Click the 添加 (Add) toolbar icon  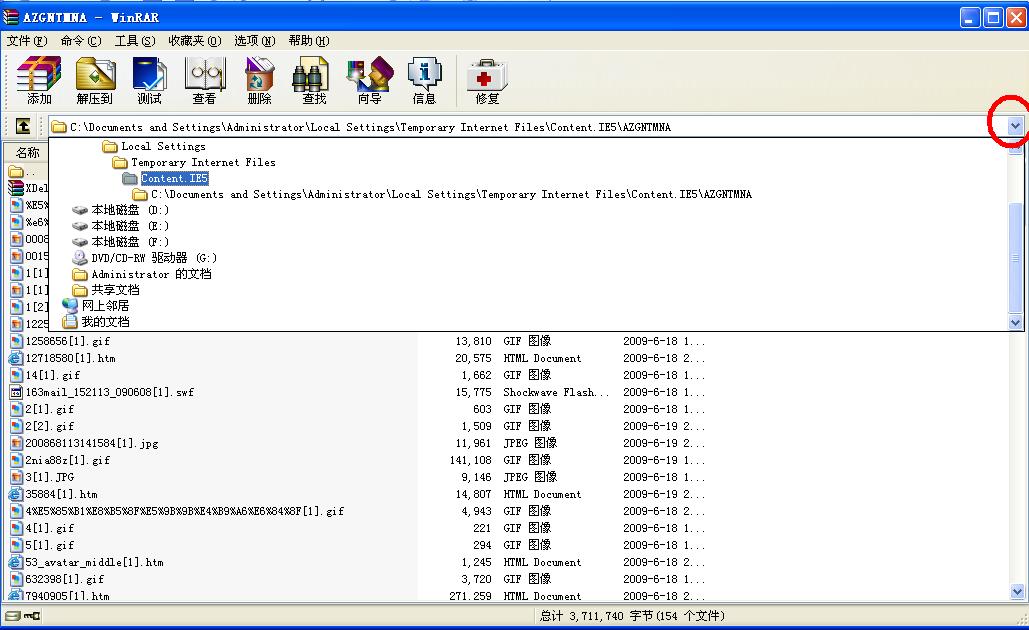pos(39,79)
